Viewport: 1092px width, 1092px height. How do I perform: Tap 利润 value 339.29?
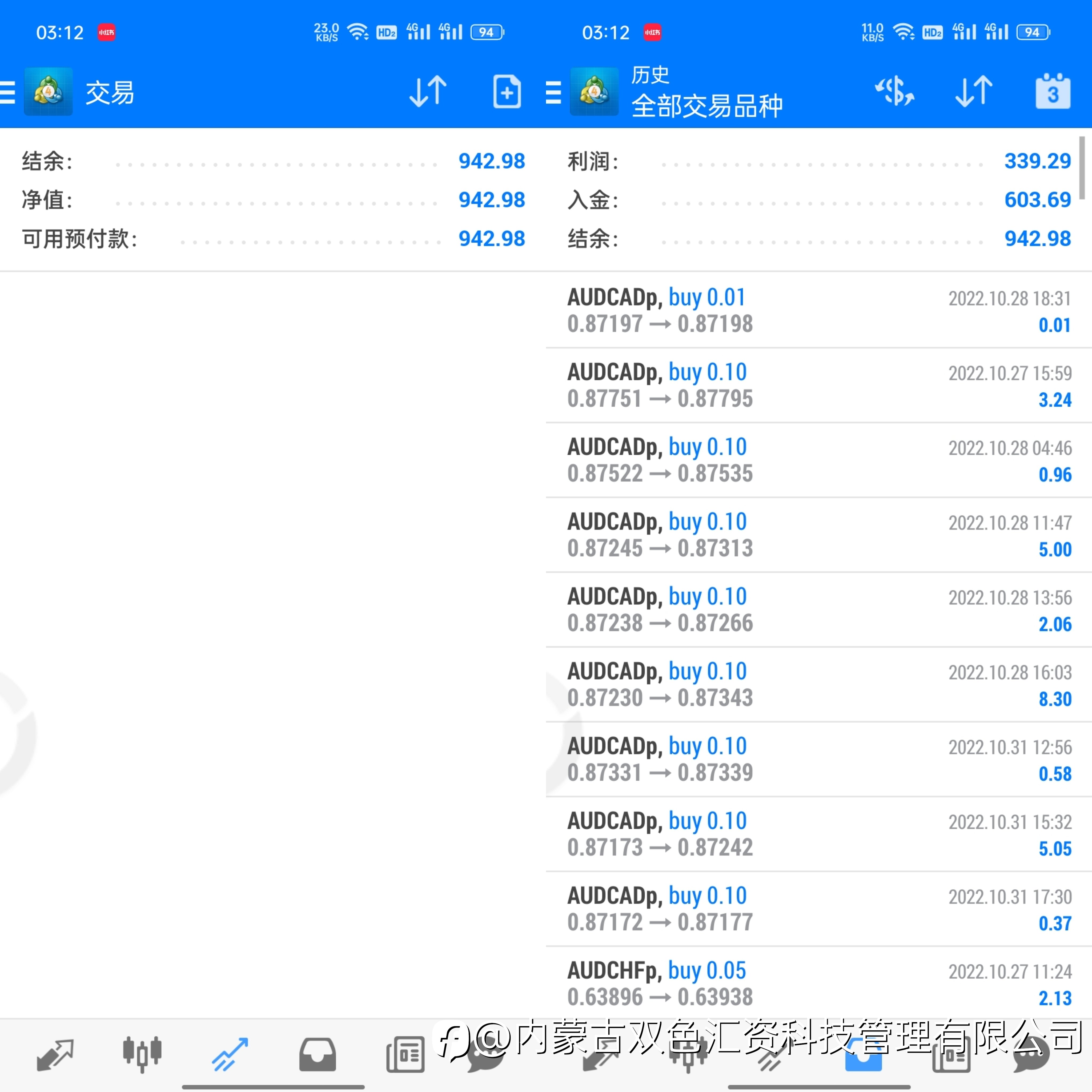pyautogui.click(x=1038, y=161)
